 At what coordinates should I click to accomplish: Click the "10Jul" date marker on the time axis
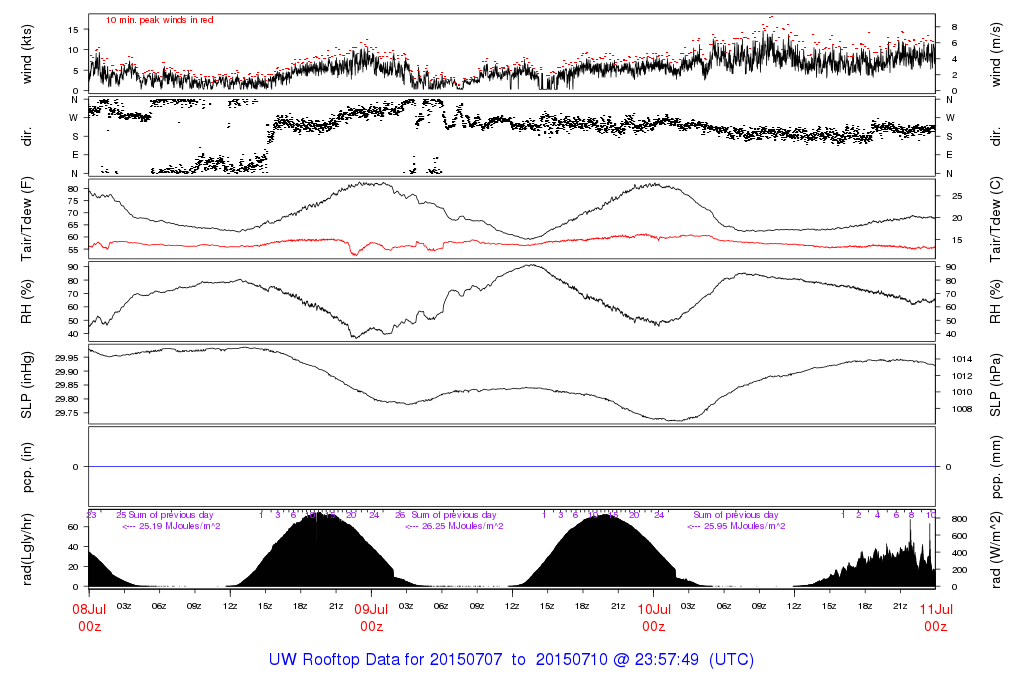point(654,609)
